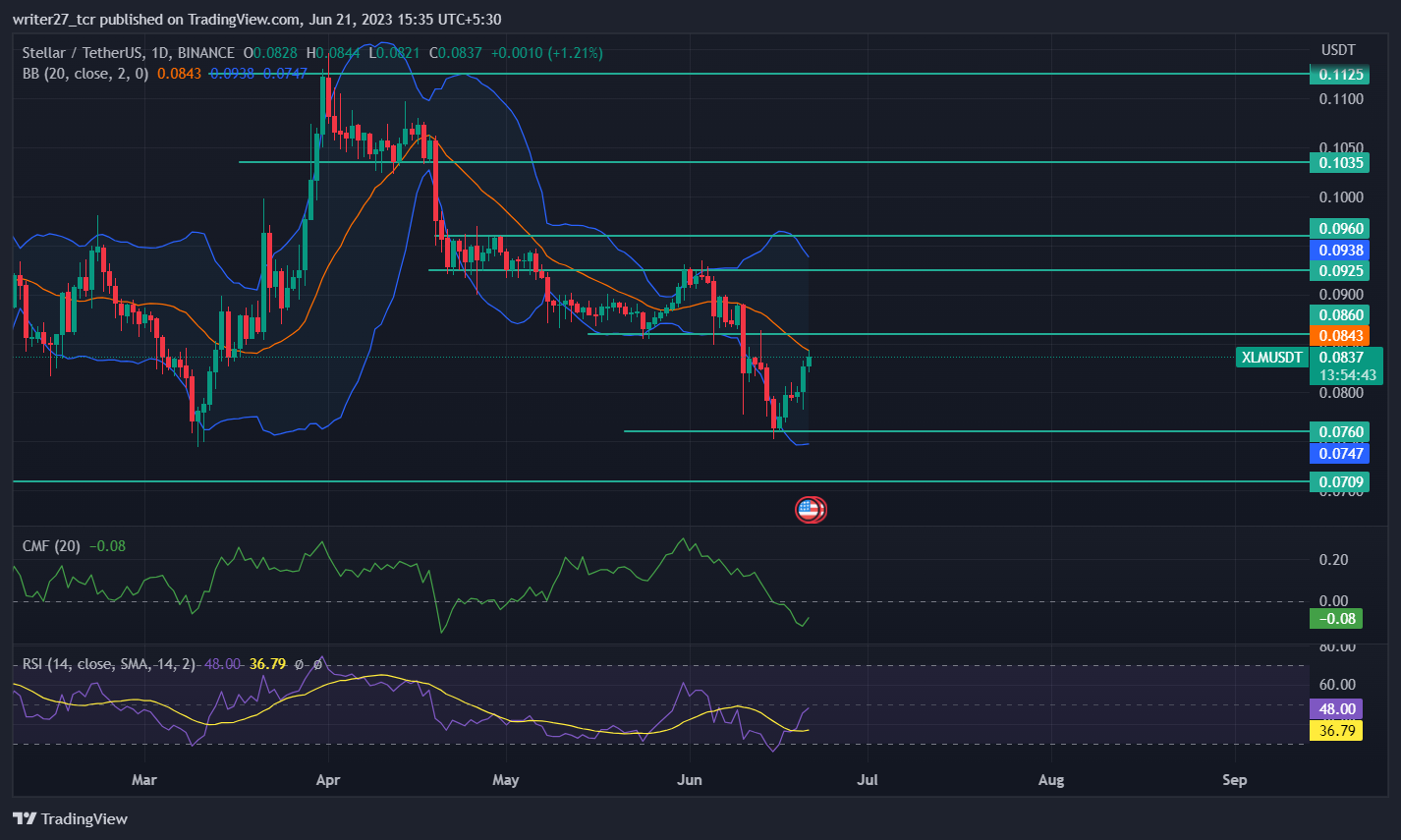Click the Sep date on time axis
1401x840 pixels.
coord(1235,780)
